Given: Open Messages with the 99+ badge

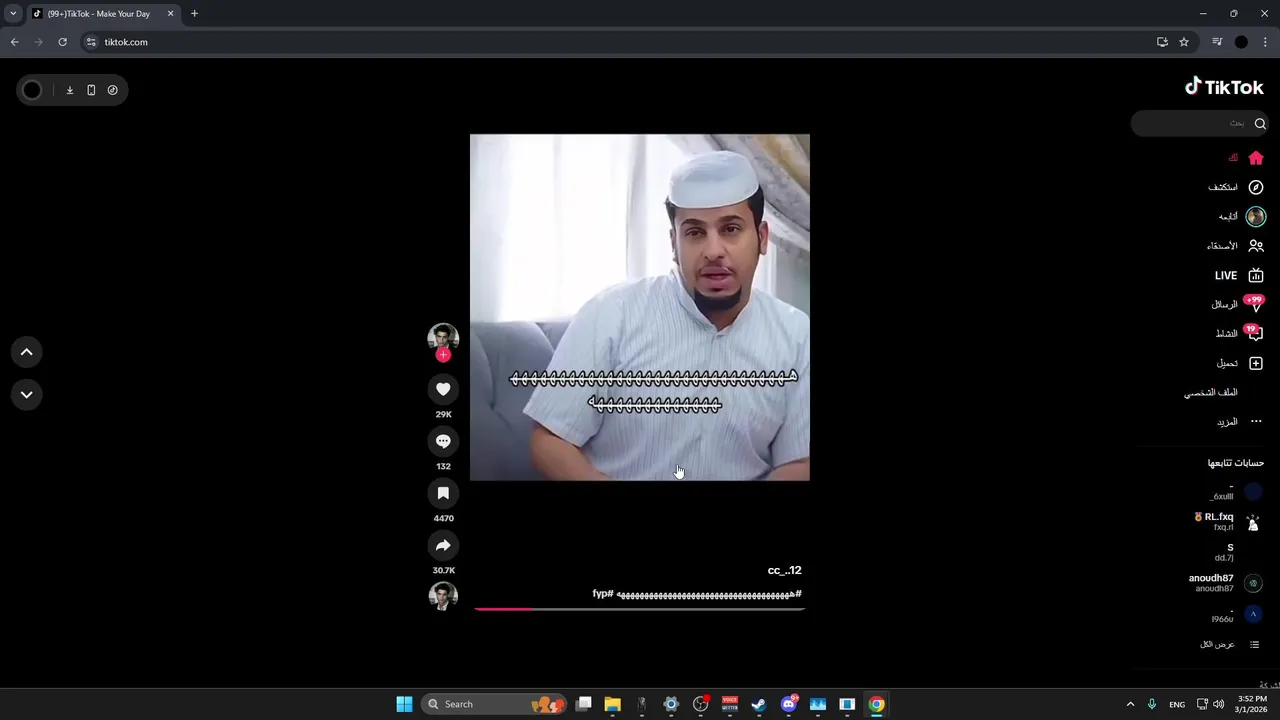Looking at the screenshot, I should point(1255,304).
